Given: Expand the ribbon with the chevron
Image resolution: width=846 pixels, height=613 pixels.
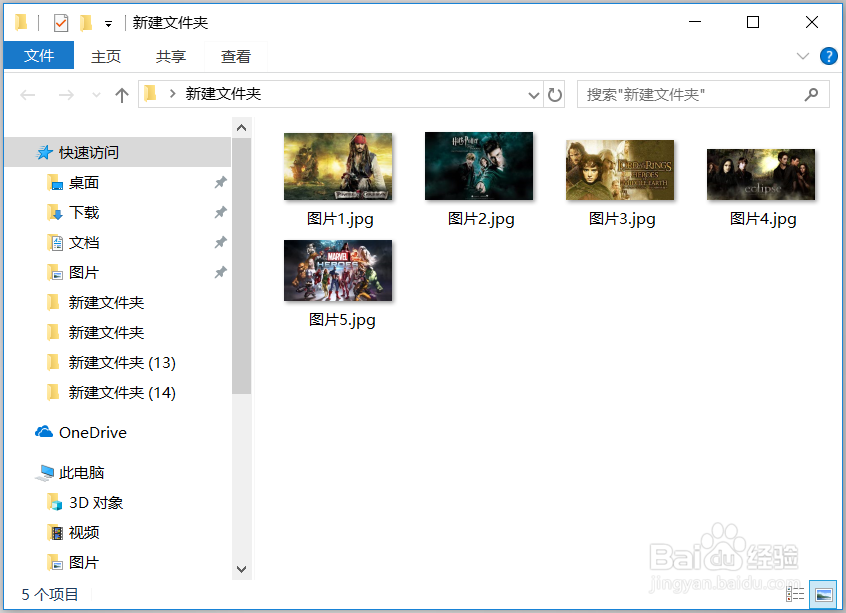Looking at the screenshot, I should 803,56.
